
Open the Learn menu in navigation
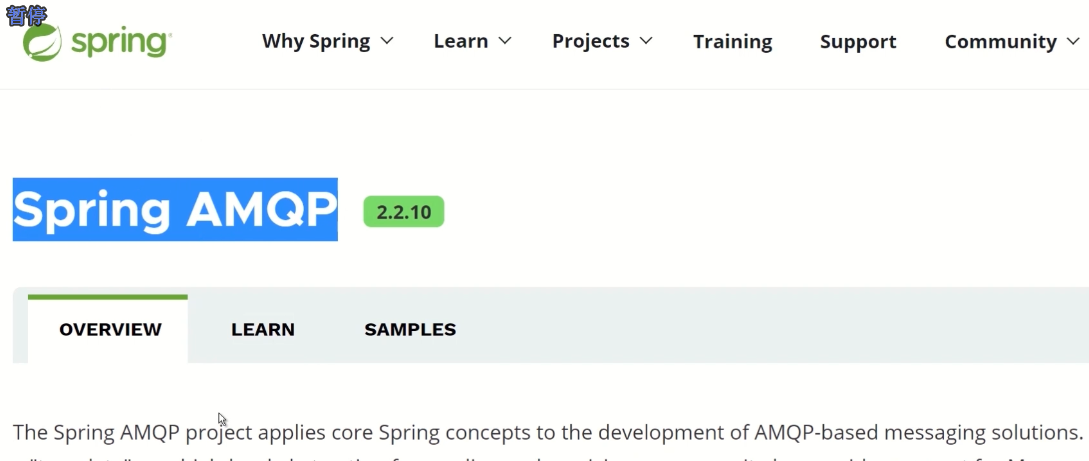(461, 42)
